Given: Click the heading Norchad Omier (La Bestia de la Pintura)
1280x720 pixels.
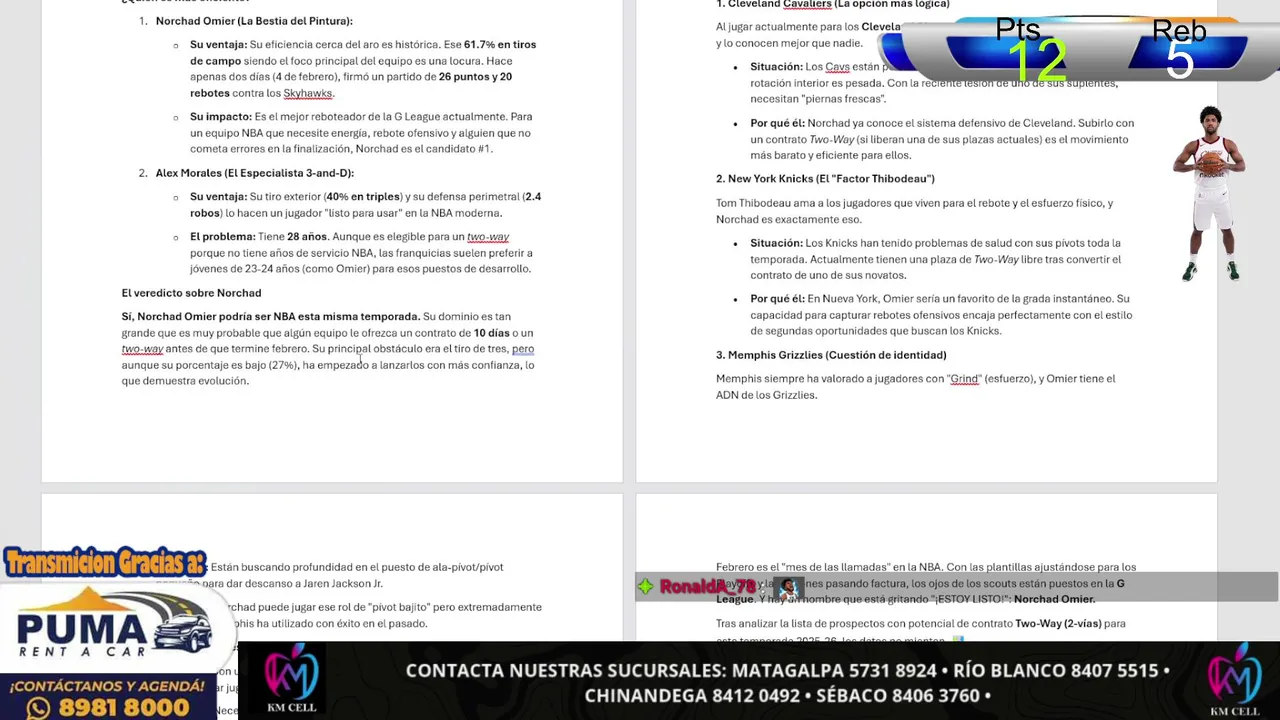Looking at the screenshot, I should [x=254, y=21].
